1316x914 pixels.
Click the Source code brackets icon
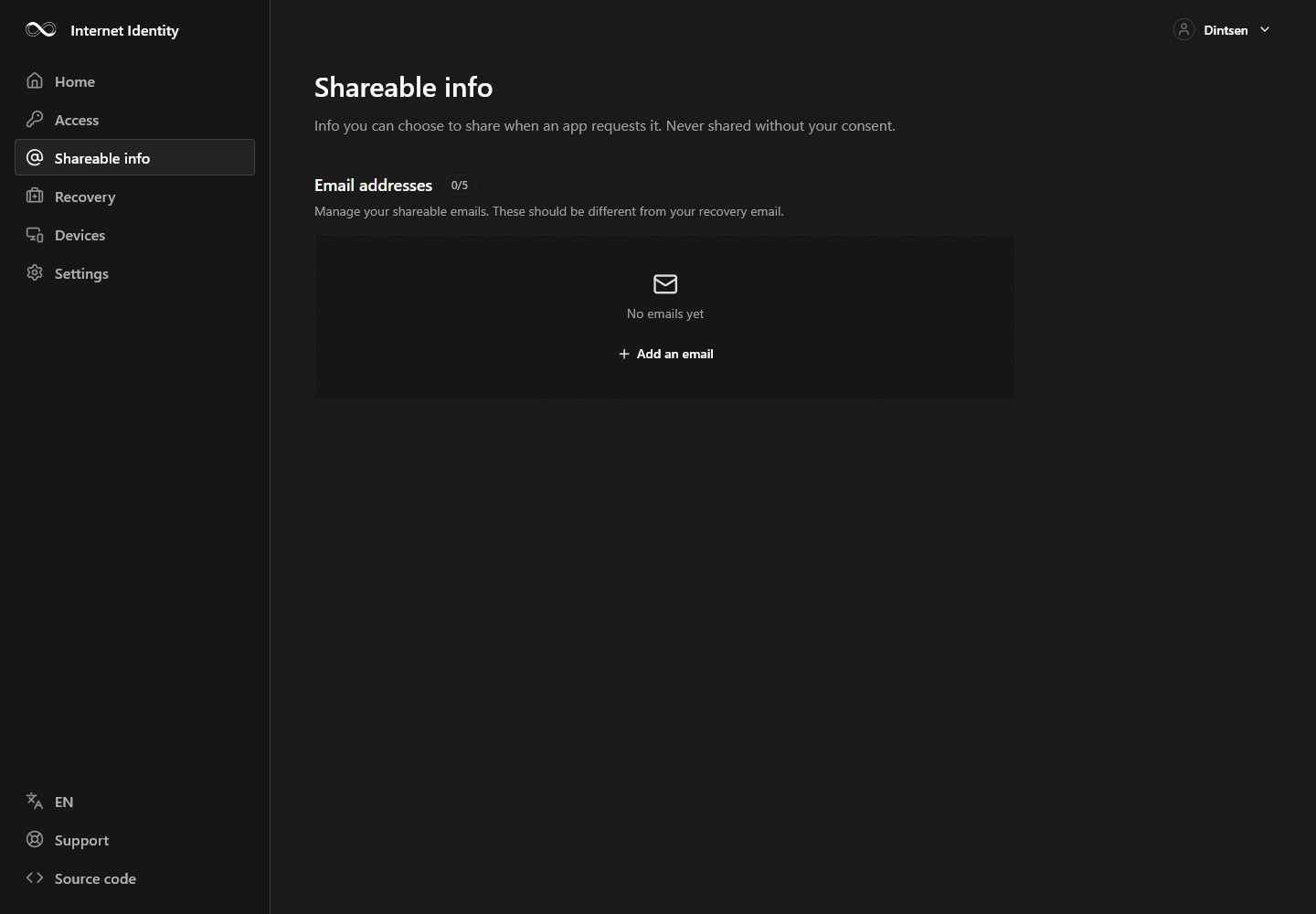click(x=35, y=878)
